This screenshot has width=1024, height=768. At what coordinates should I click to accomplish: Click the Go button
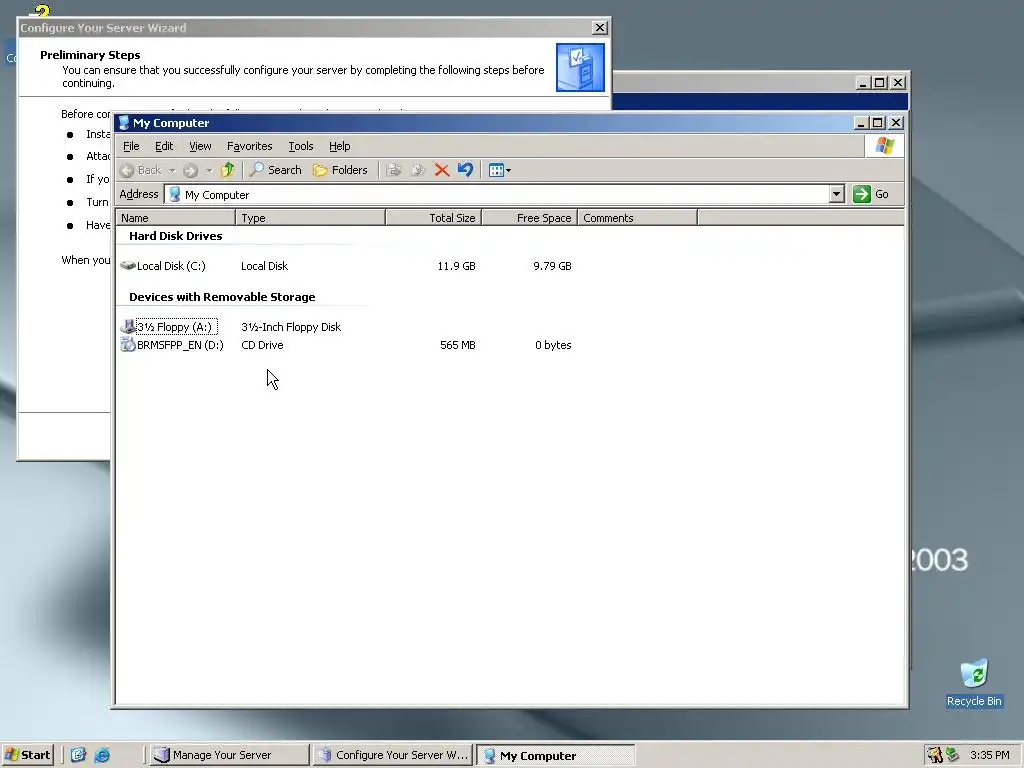pyautogui.click(x=871, y=194)
